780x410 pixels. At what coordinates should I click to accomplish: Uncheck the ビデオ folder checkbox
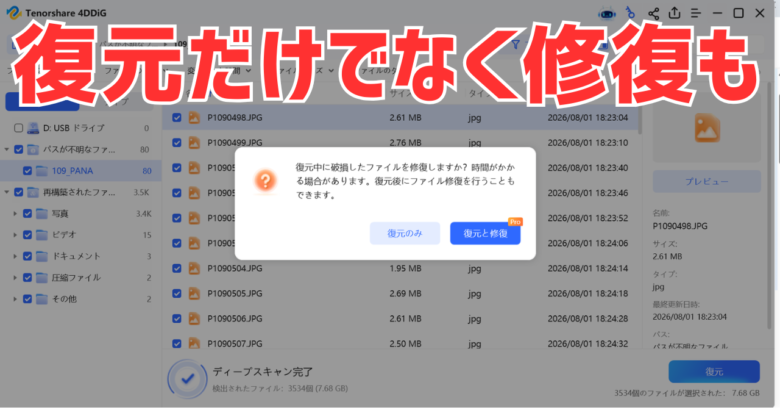click(27, 235)
